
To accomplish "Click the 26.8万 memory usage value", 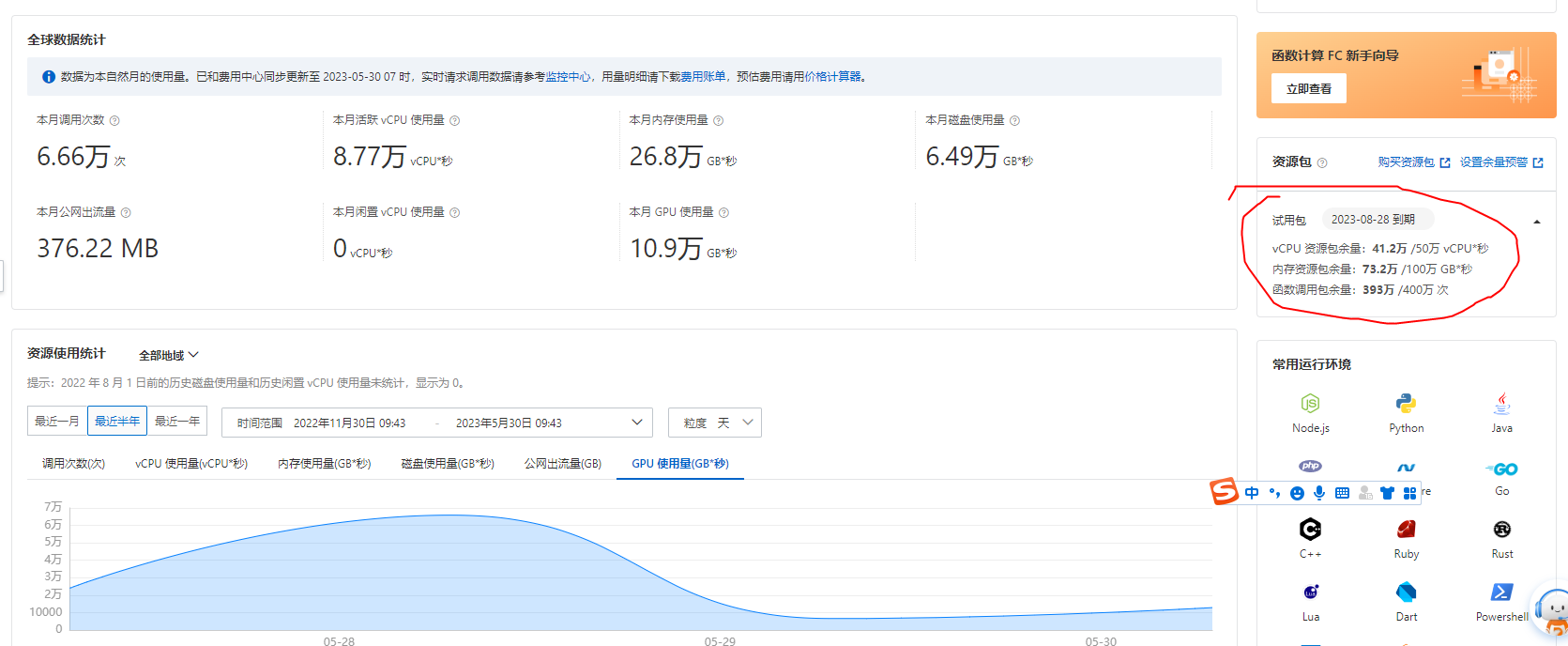I will tap(666, 157).
